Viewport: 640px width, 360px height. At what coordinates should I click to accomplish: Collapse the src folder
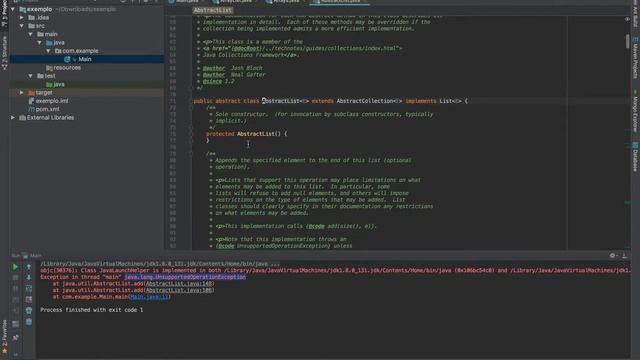[x=22, y=26]
